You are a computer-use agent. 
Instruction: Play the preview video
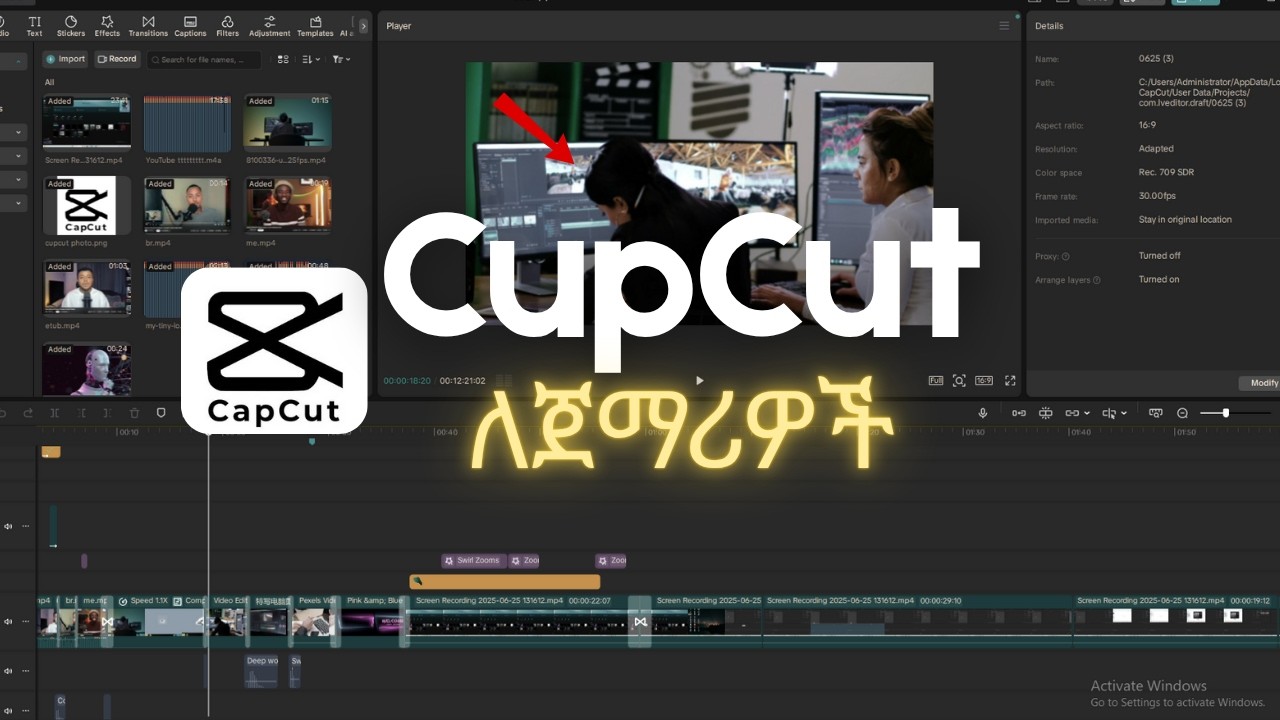(x=699, y=380)
